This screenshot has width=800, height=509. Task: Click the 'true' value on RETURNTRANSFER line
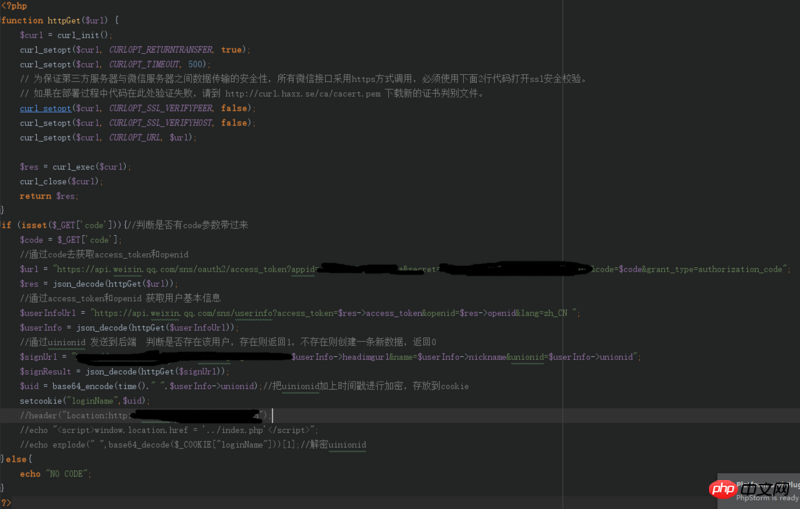[232, 49]
